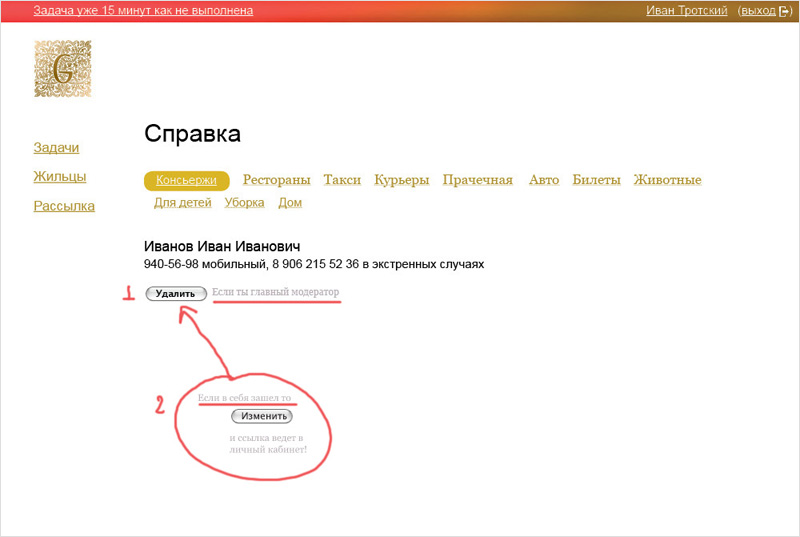Switch to Прачечная category

tap(478, 180)
